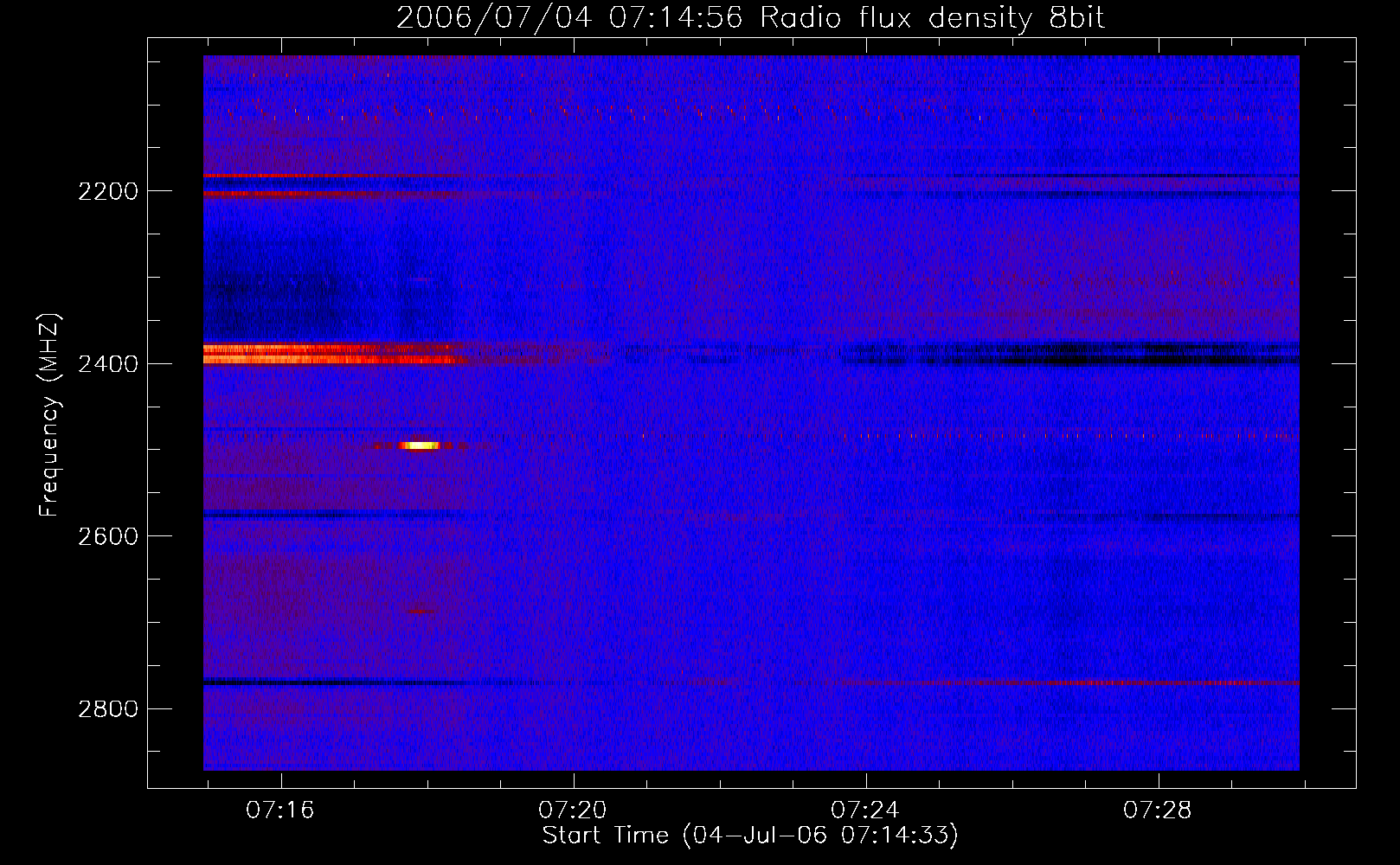Click the 07:20 time tick label
The height and width of the screenshot is (865, 1400).
tap(573, 811)
